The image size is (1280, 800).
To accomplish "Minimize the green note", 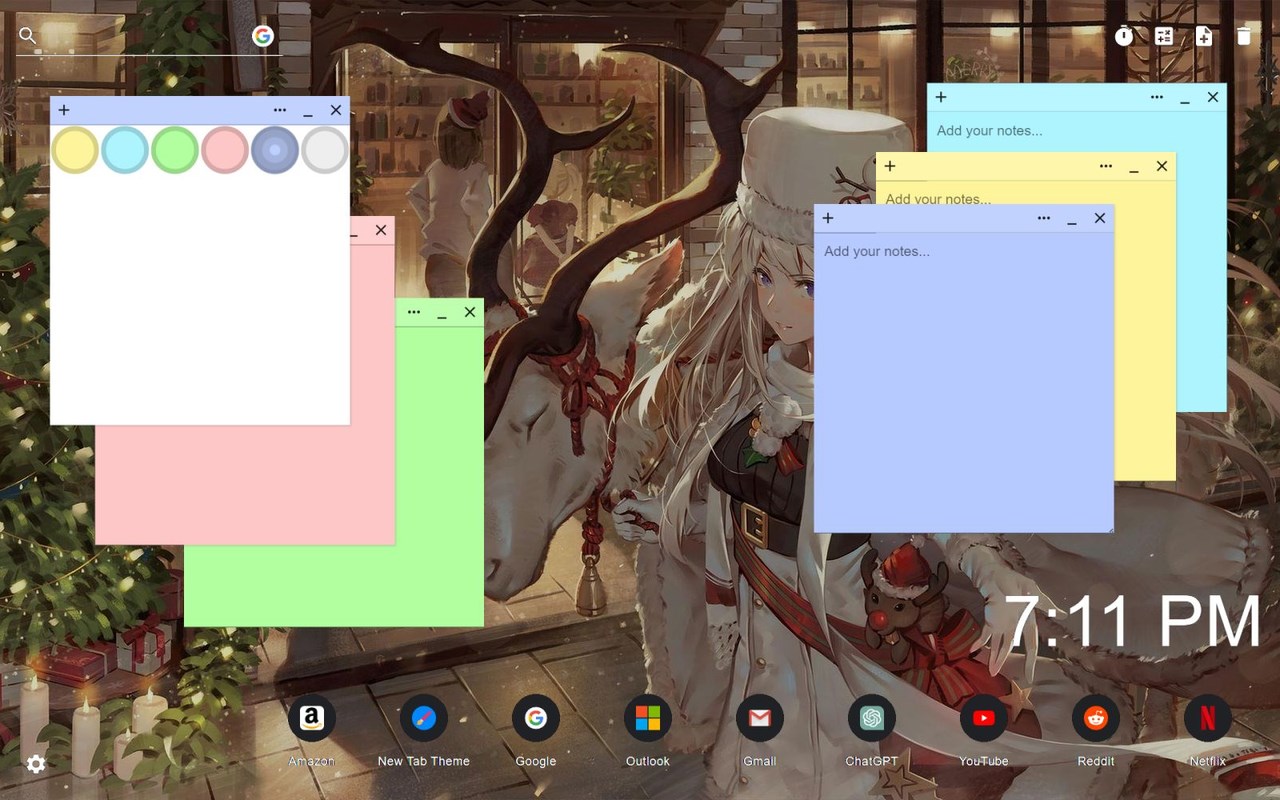I will (x=442, y=313).
